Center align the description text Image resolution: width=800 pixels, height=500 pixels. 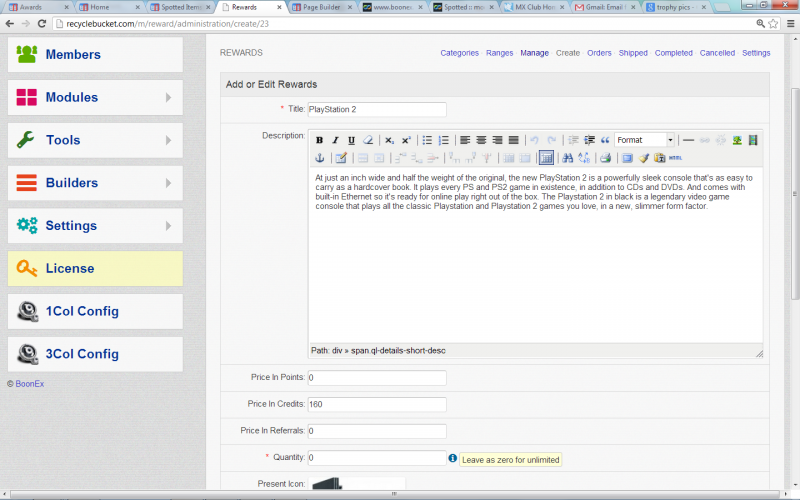(x=481, y=140)
